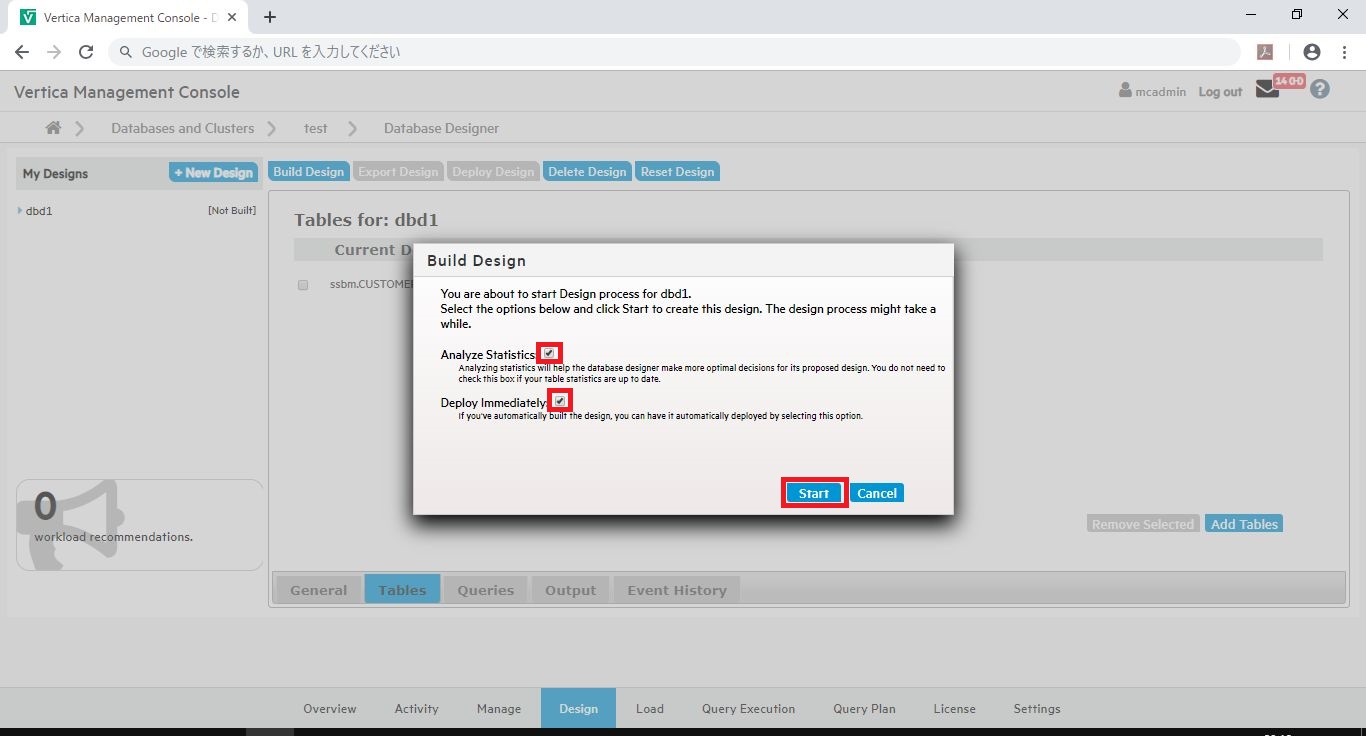Screen dimensions: 1366x736
Task: Click the home icon in breadcrumb
Action: coord(53,128)
